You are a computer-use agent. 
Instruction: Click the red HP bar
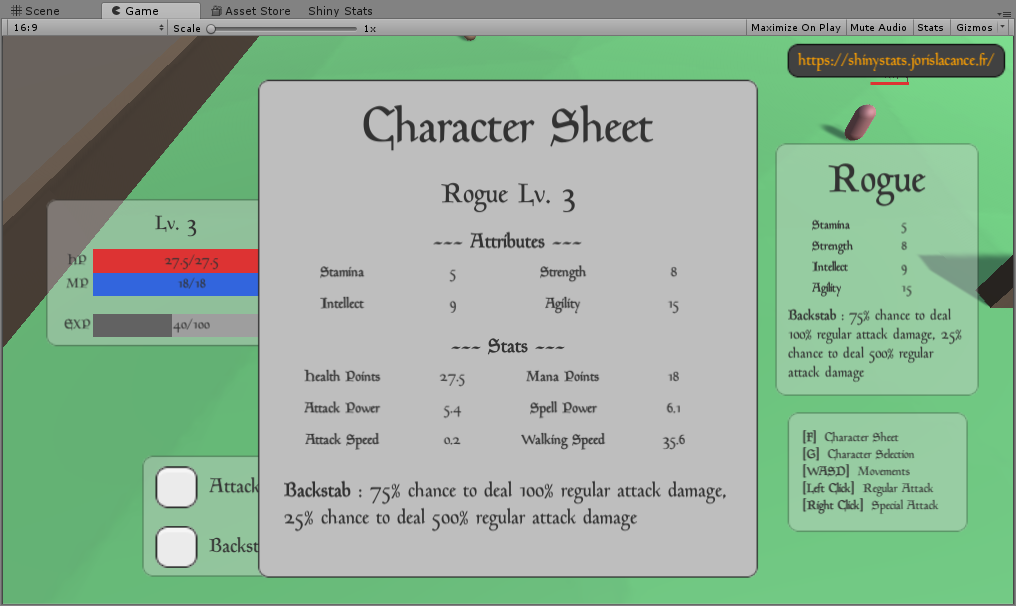tap(175, 262)
